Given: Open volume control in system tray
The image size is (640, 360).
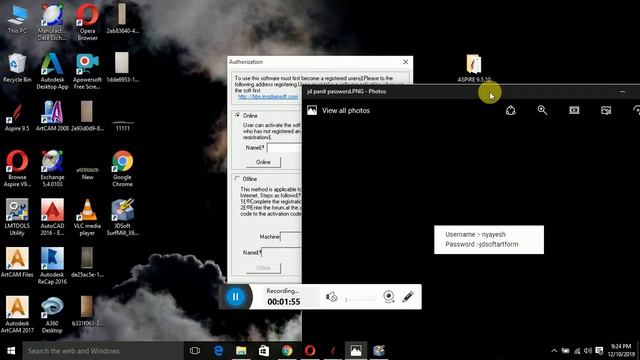Looking at the screenshot, I should [588, 351].
